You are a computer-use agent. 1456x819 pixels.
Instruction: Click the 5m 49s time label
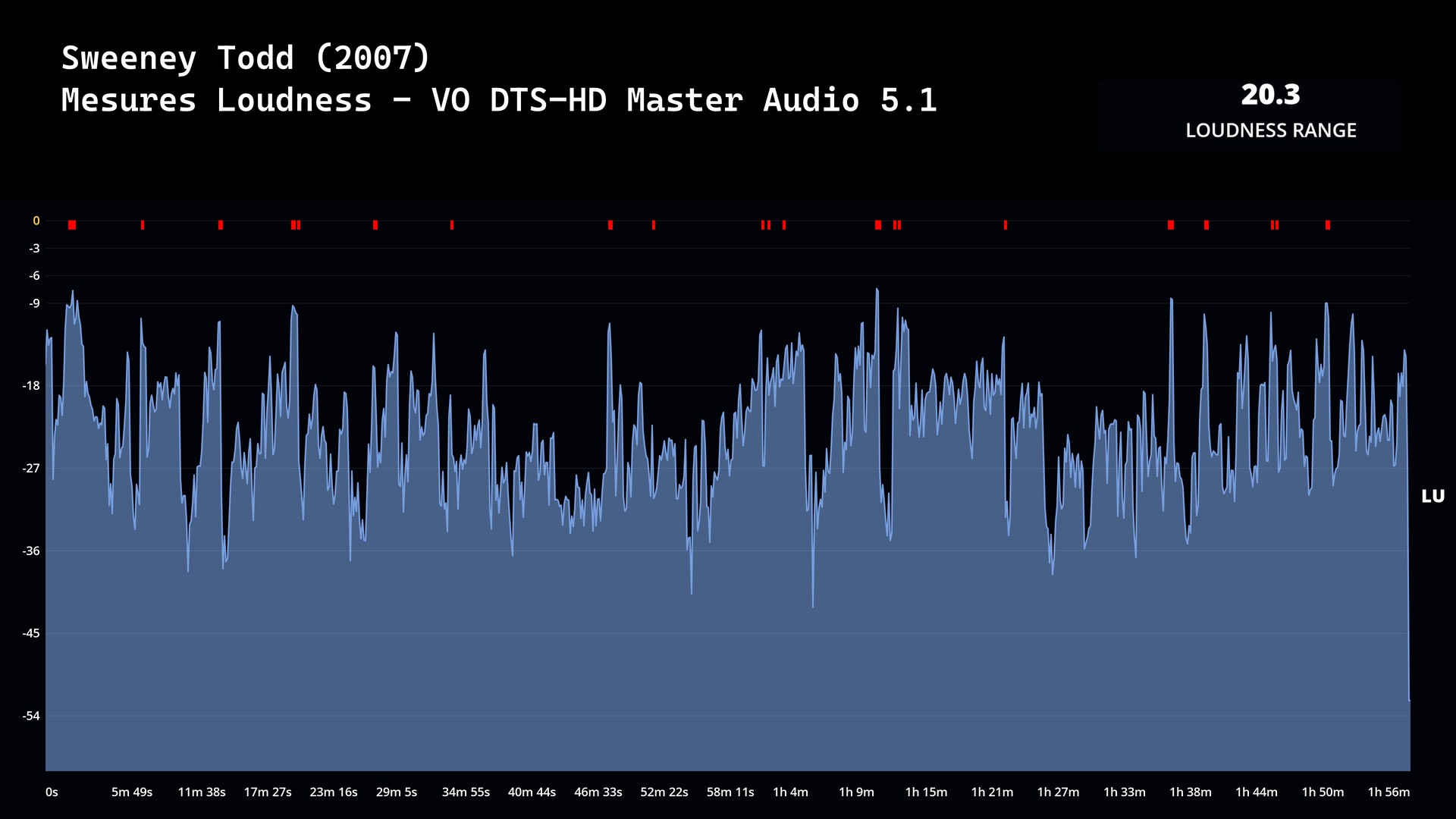pyautogui.click(x=132, y=792)
